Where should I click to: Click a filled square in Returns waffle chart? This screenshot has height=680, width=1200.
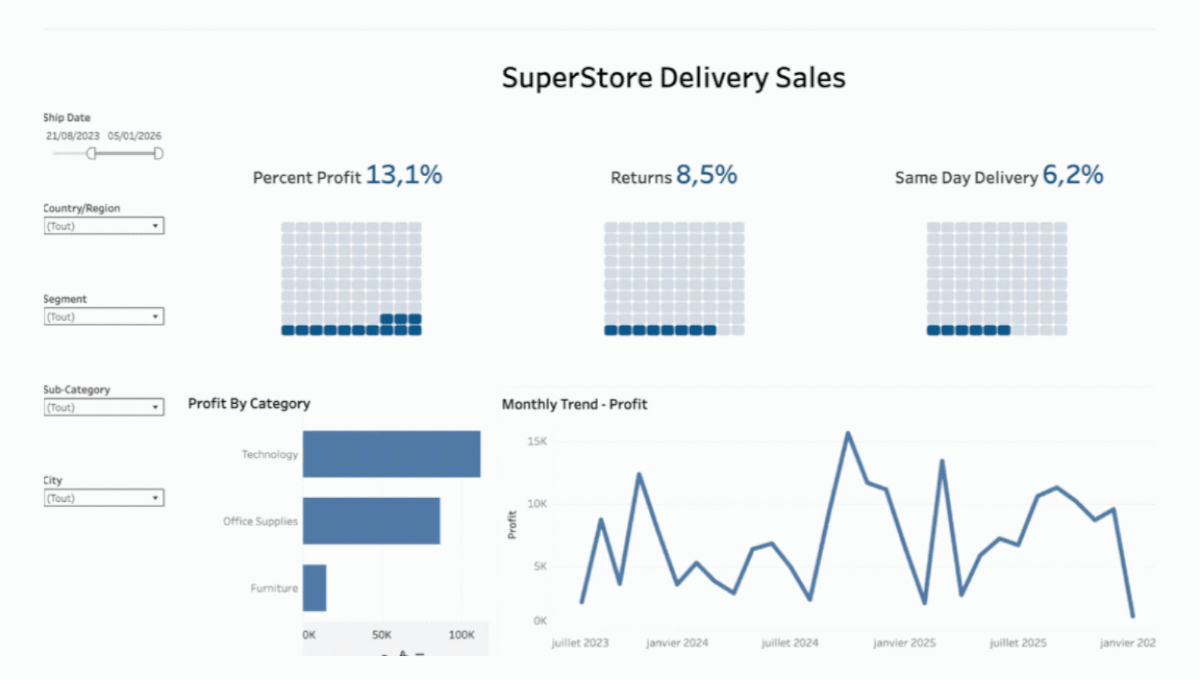[611, 330]
